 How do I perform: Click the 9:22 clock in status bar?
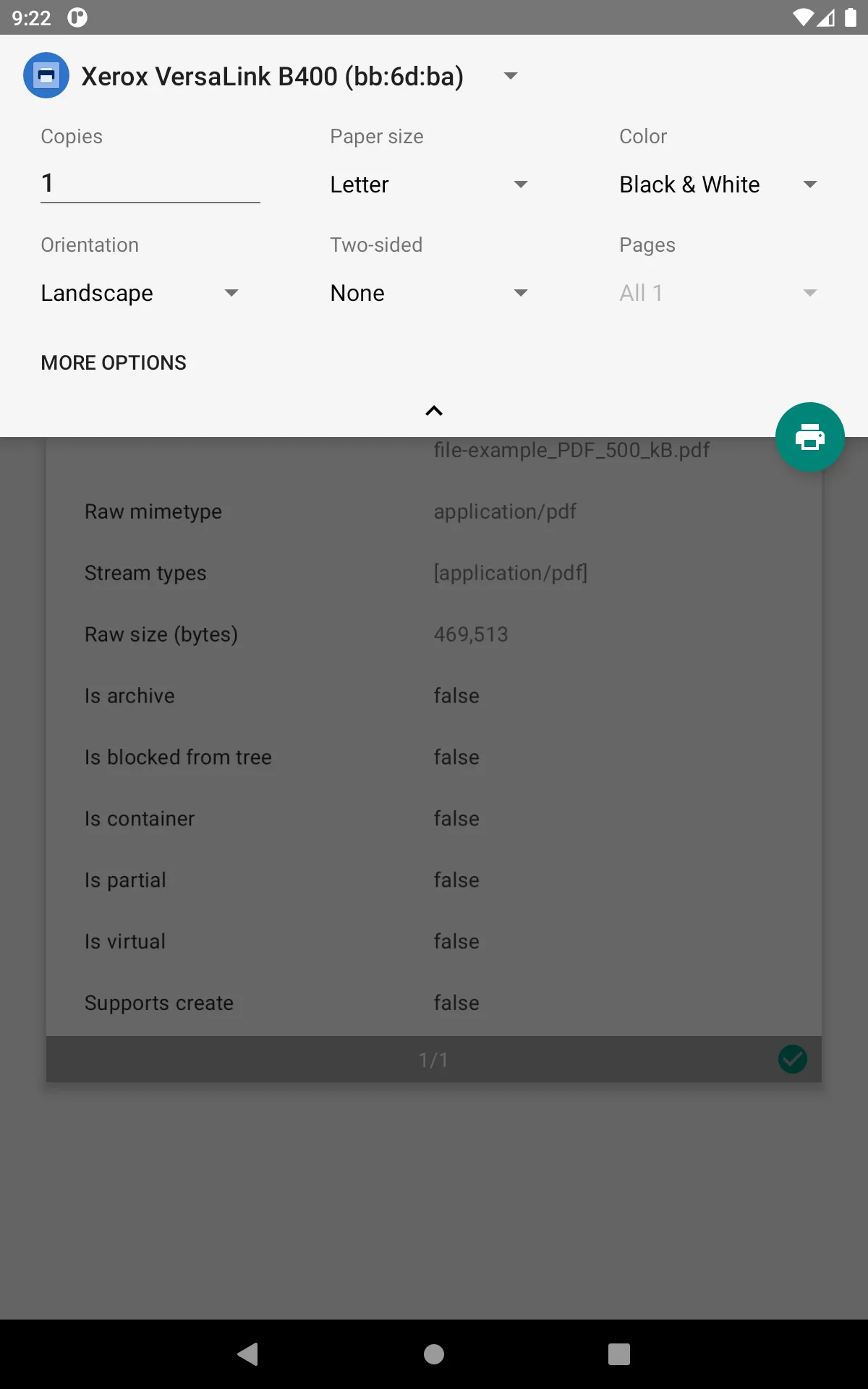click(x=32, y=17)
